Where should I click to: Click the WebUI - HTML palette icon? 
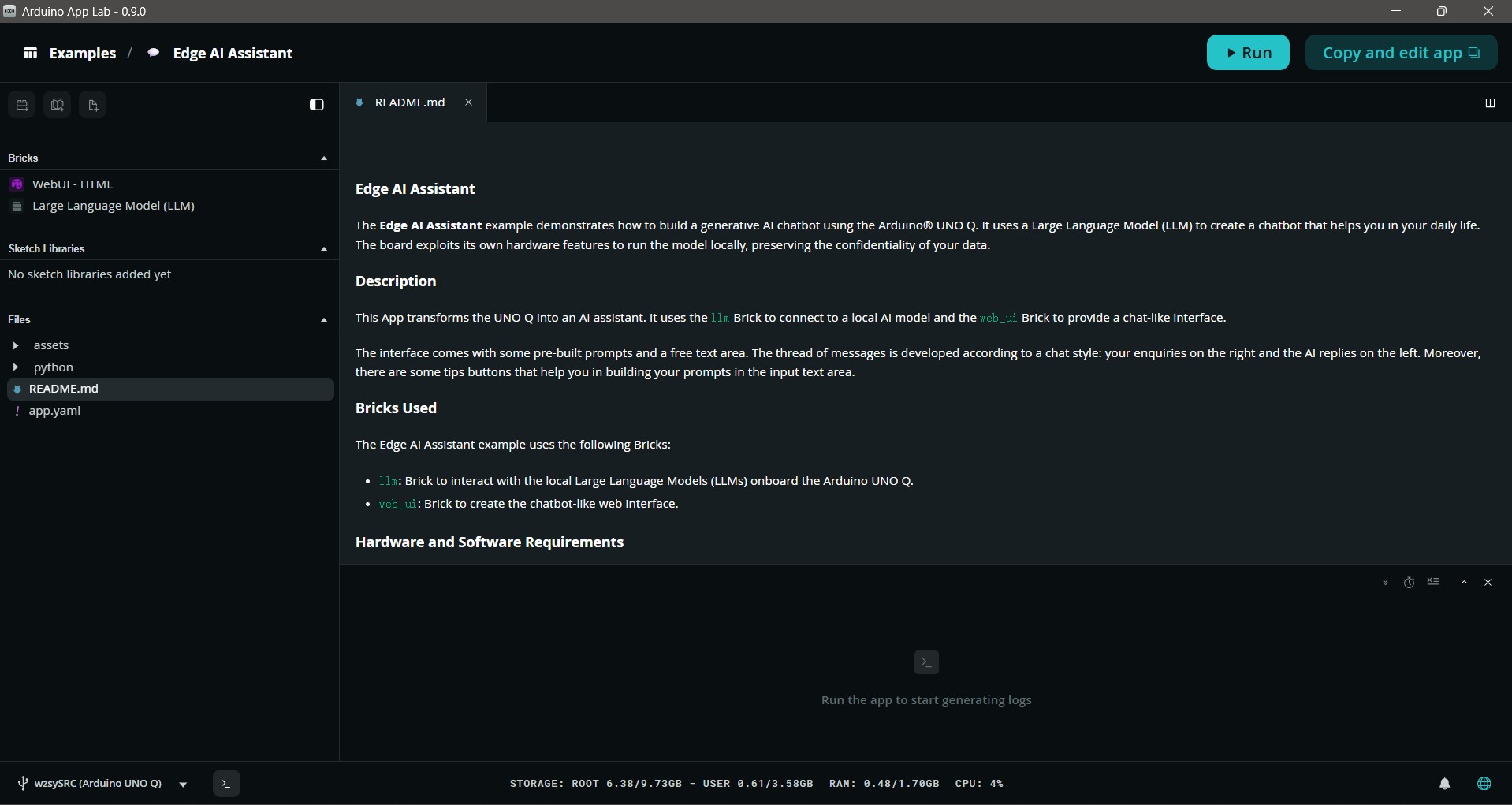(x=17, y=184)
